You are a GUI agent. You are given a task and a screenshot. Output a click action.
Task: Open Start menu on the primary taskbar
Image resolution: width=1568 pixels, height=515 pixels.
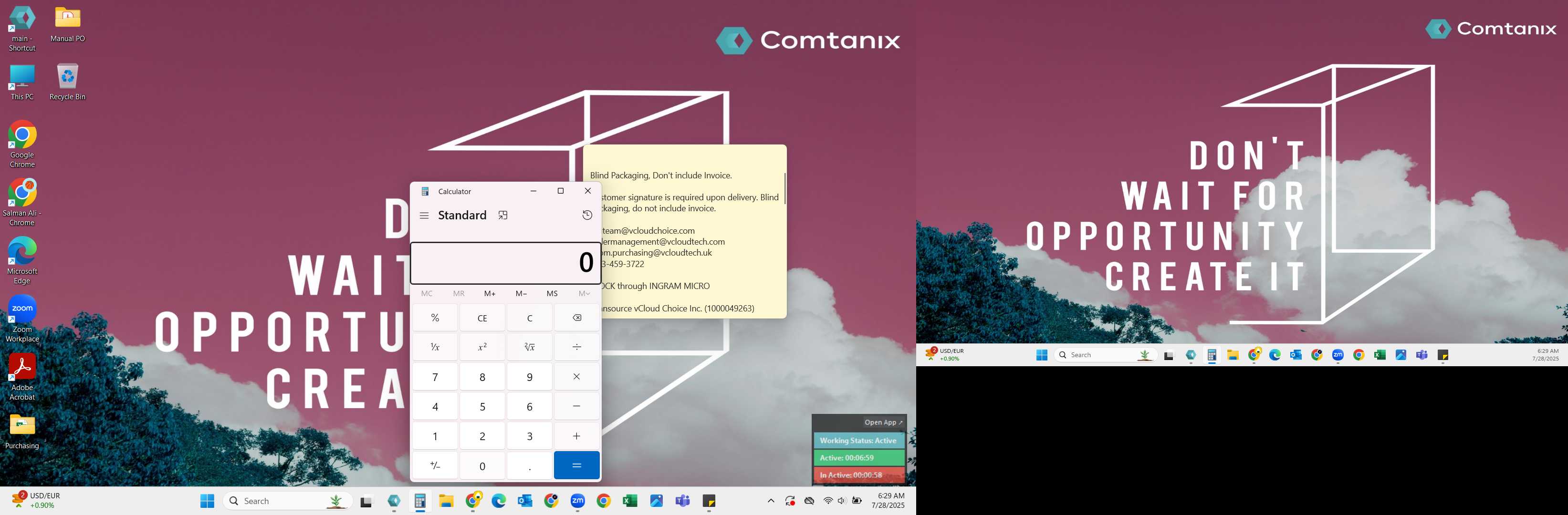click(208, 500)
